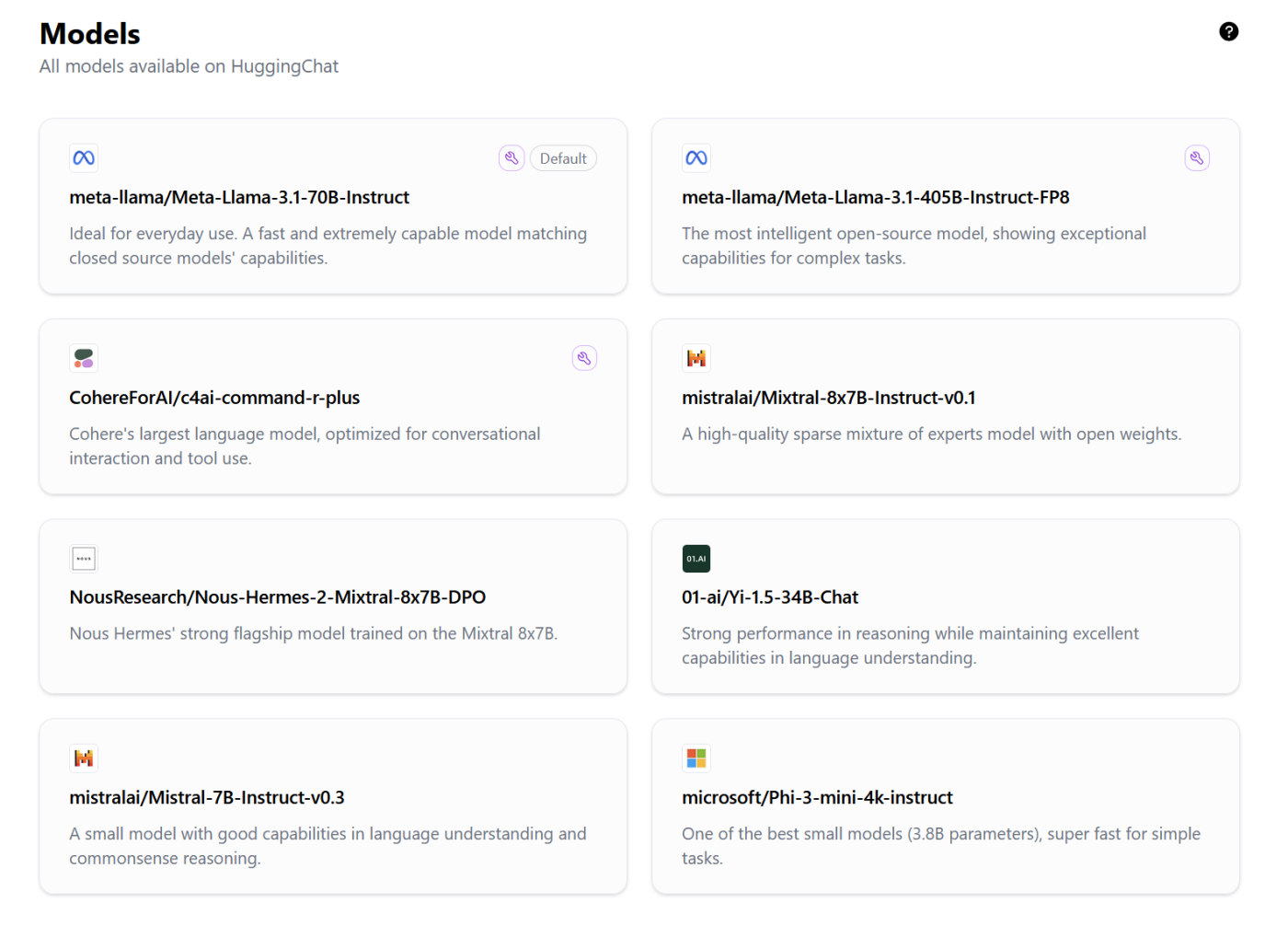The height and width of the screenshot is (926, 1288).
Task: Click 'Ideal for everyday use' description
Action: [x=328, y=246]
